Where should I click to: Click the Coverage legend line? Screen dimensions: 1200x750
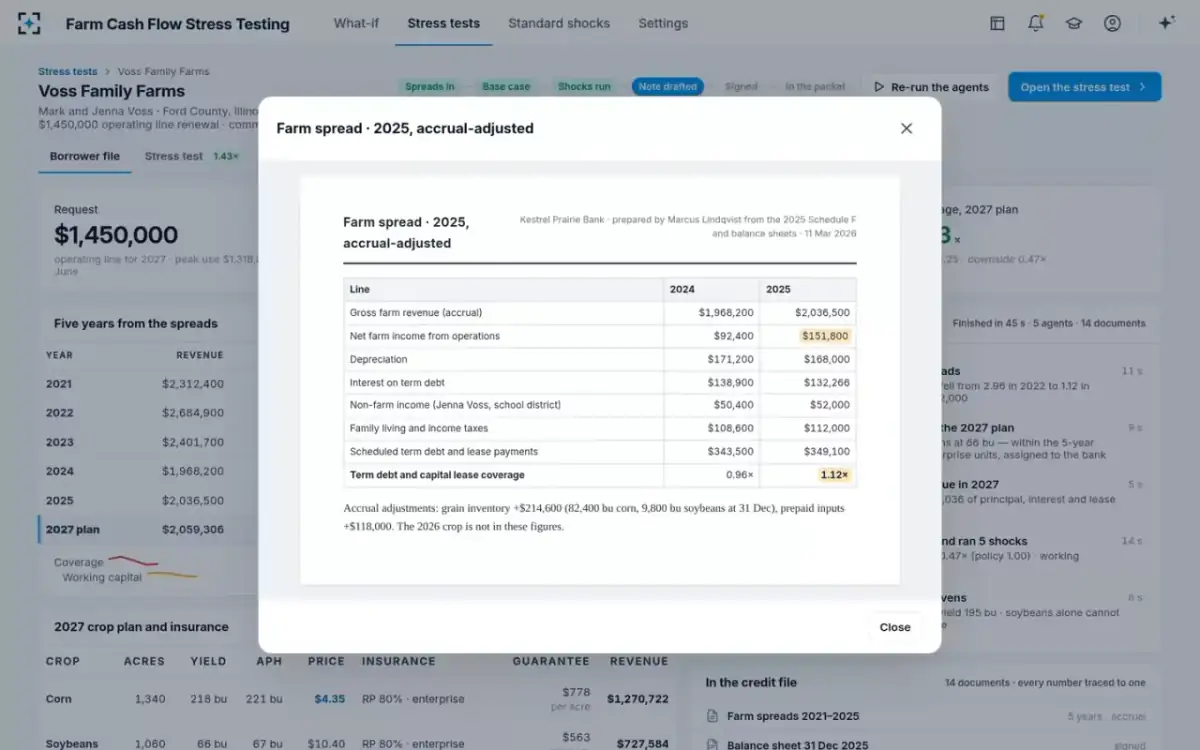tap(134, 561)
